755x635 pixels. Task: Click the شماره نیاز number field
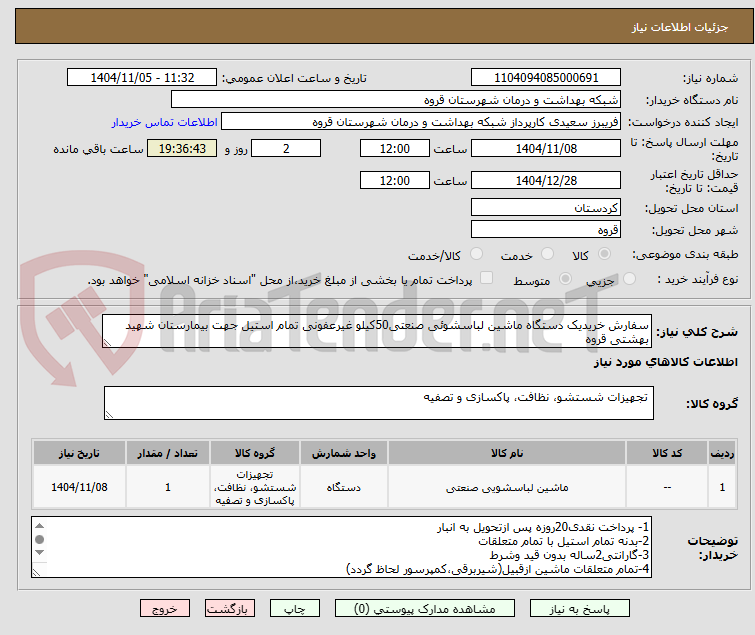[546, 78]
